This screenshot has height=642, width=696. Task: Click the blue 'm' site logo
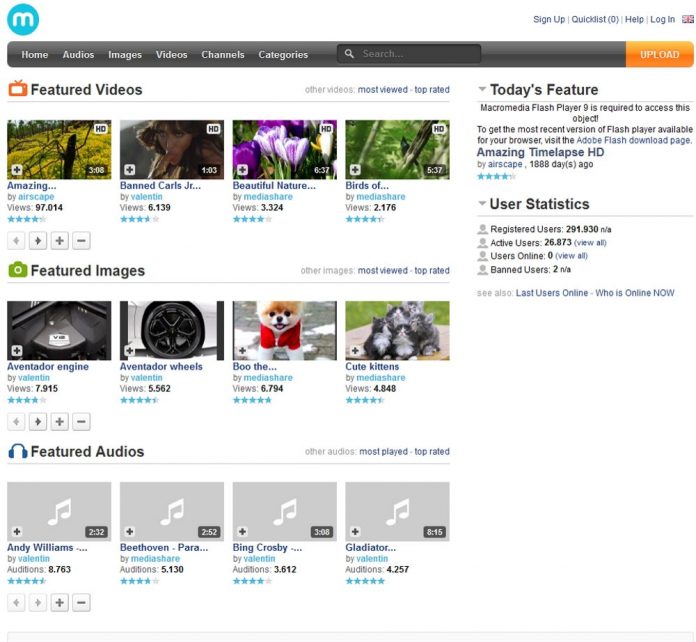point(22,19)
